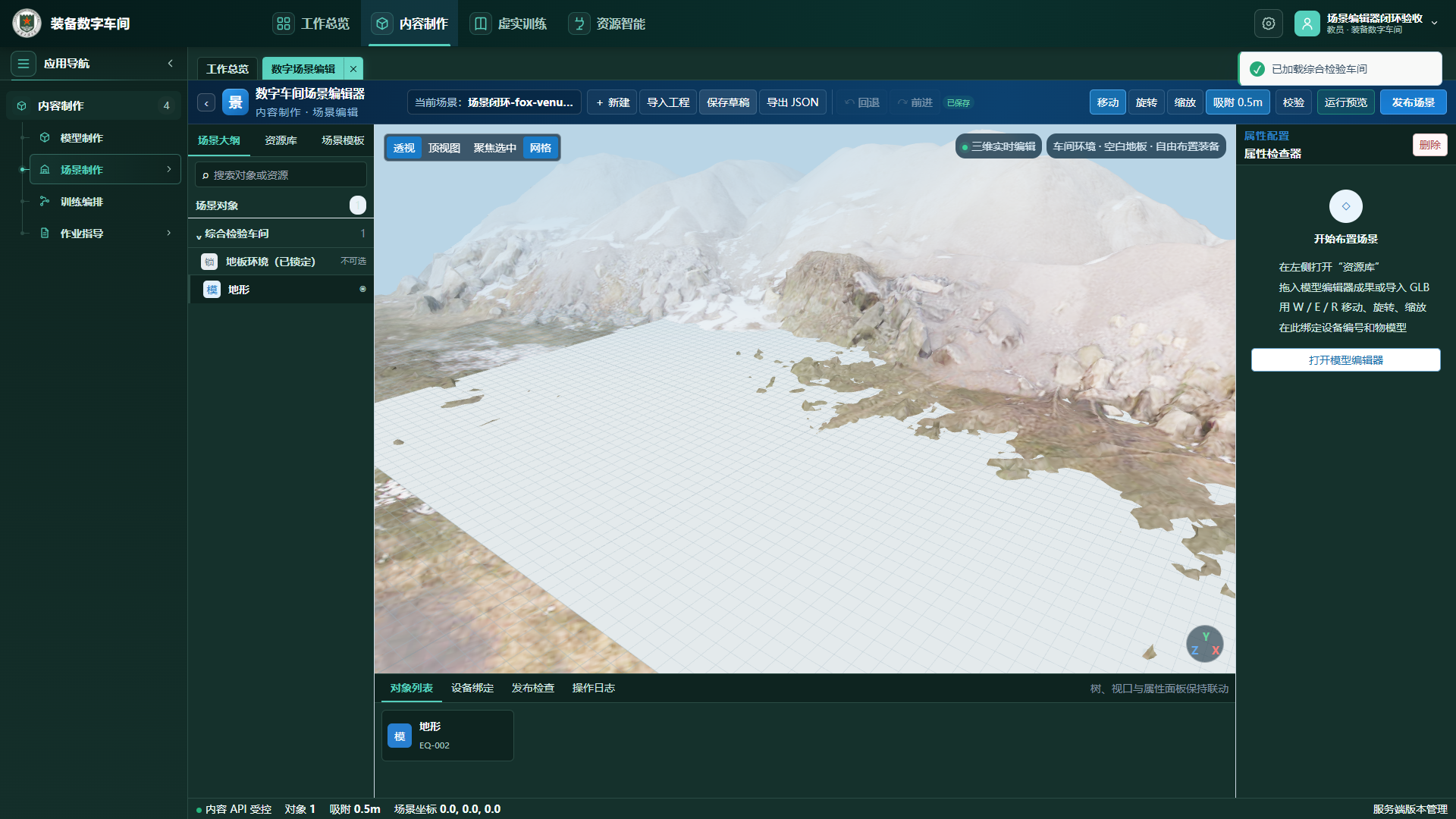Switch to the 设备绑定 tab

click(472, 689)
